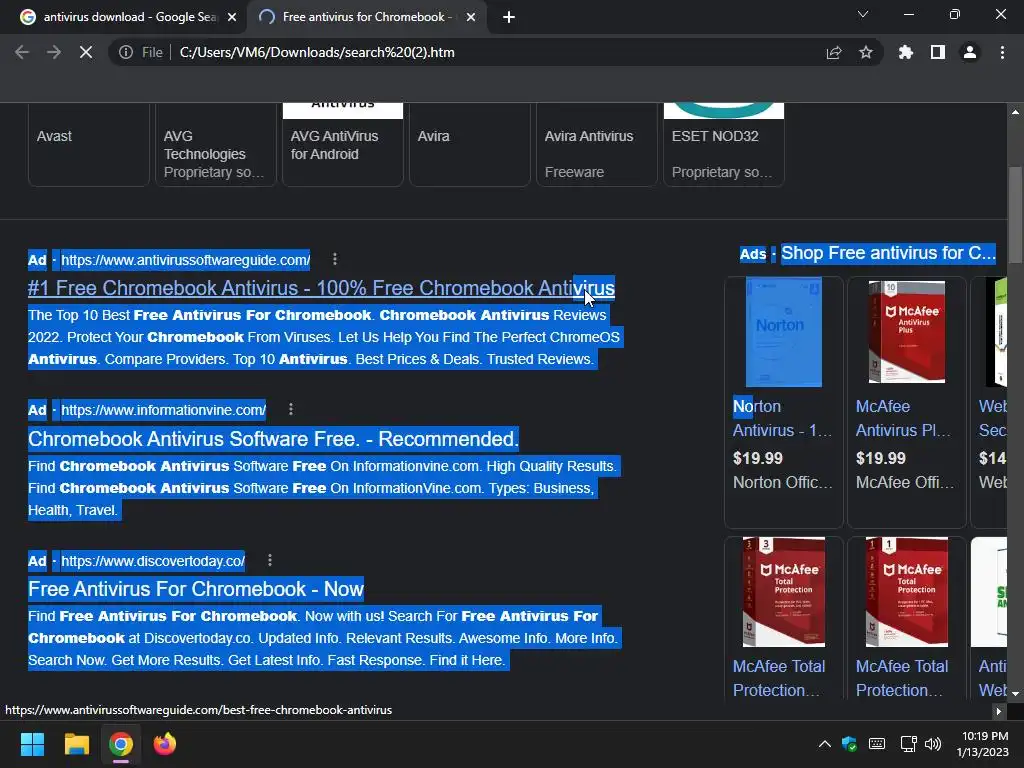Open 'McAfee Antivirus Pl...' product title
Screen dimensions: 1024x768
904,418
